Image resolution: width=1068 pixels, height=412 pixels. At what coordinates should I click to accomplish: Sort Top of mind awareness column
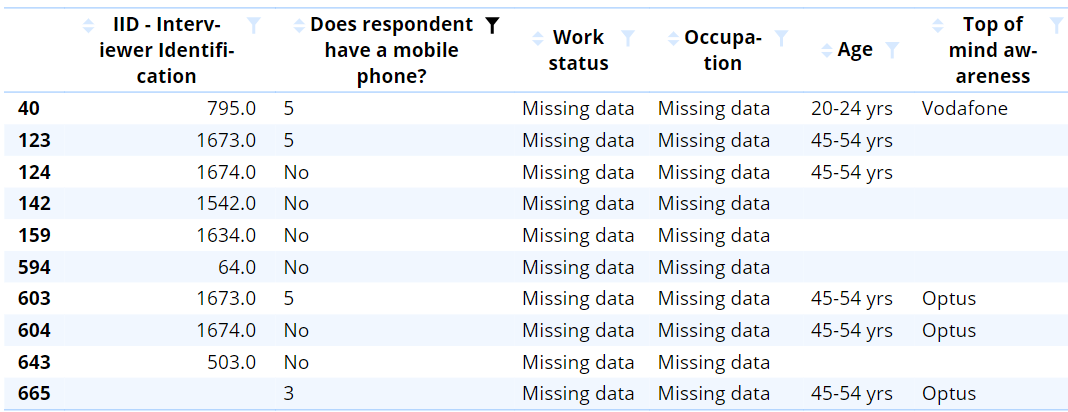coord(938,26)
